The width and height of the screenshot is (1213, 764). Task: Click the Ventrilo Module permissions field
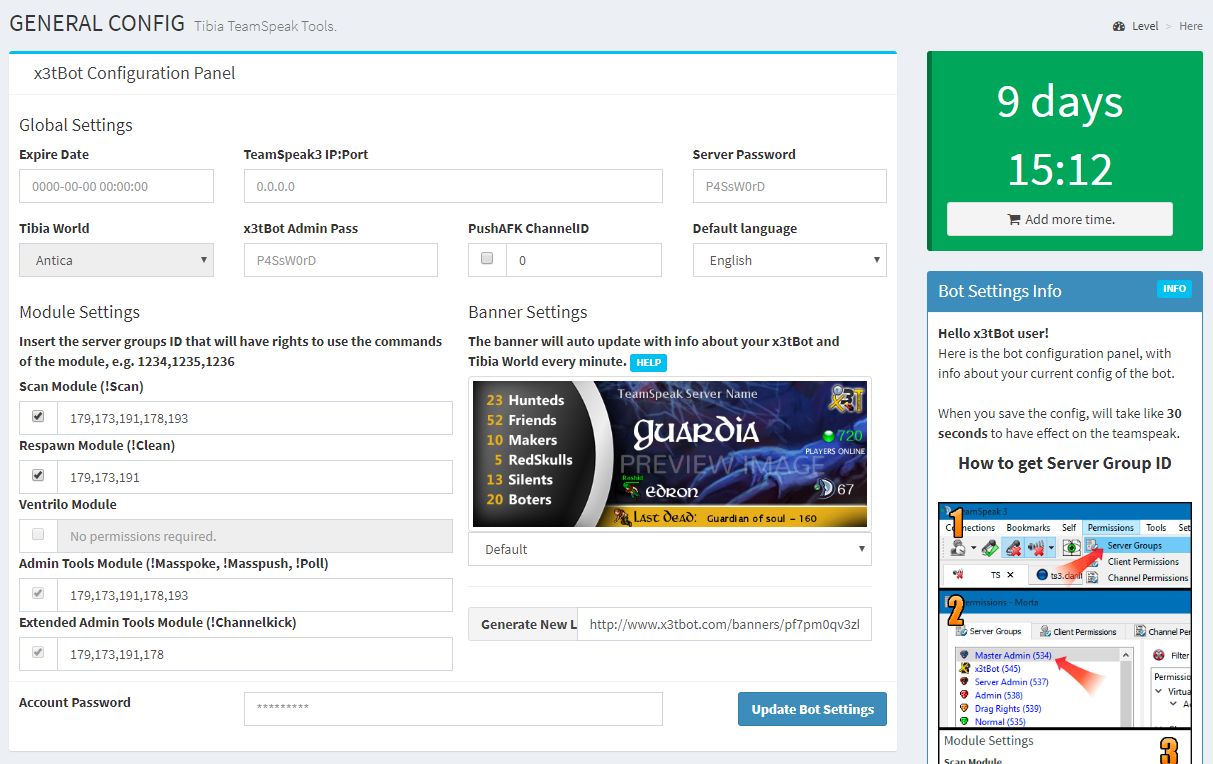(x=255, y=536)
